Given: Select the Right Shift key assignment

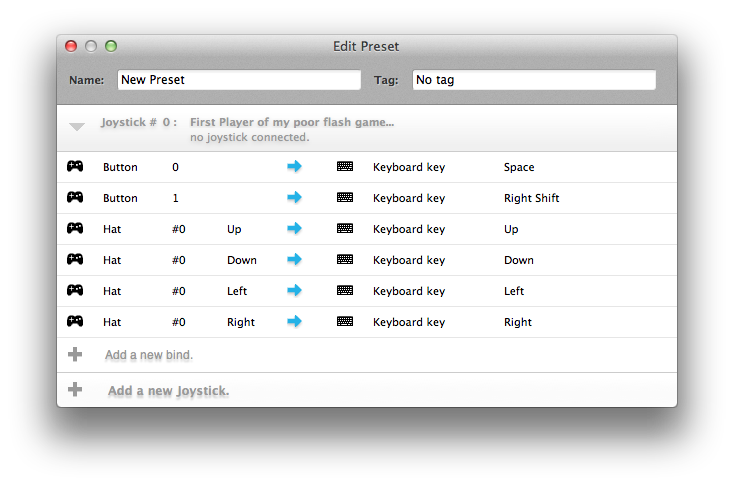Looking at the screenshot, I should (x=531, y=198).
